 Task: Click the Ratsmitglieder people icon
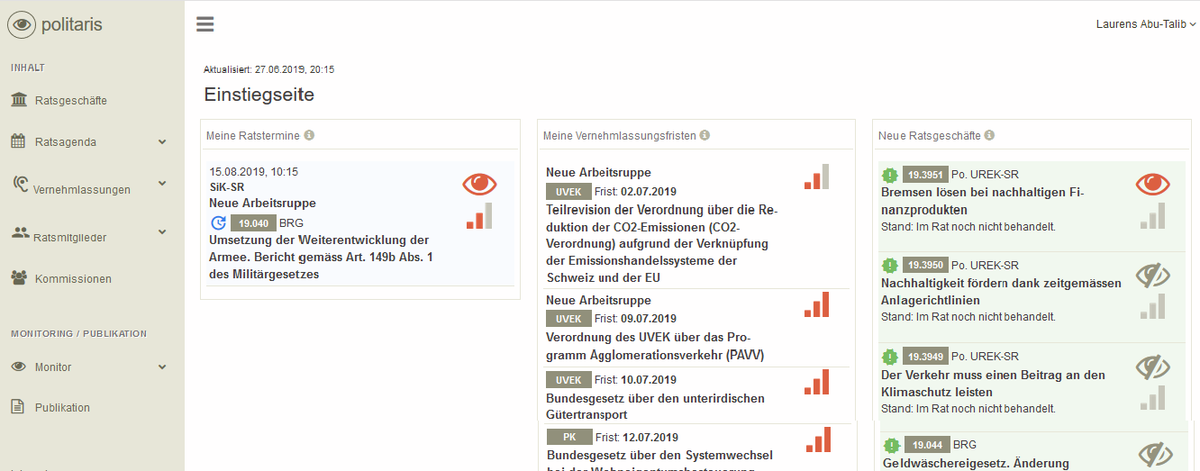tap(19, 234)
